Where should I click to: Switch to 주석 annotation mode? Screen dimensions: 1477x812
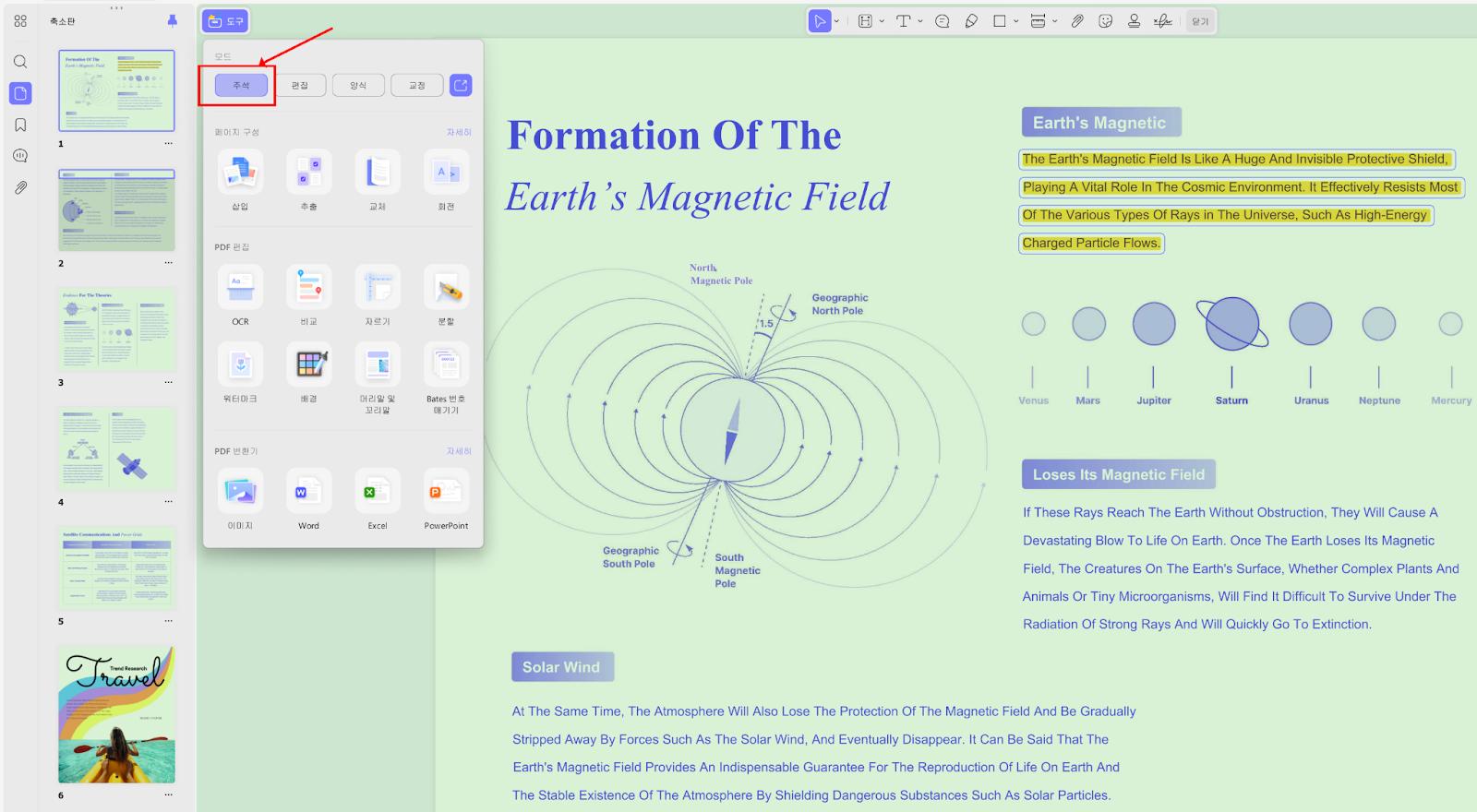[x=241, y=85]
